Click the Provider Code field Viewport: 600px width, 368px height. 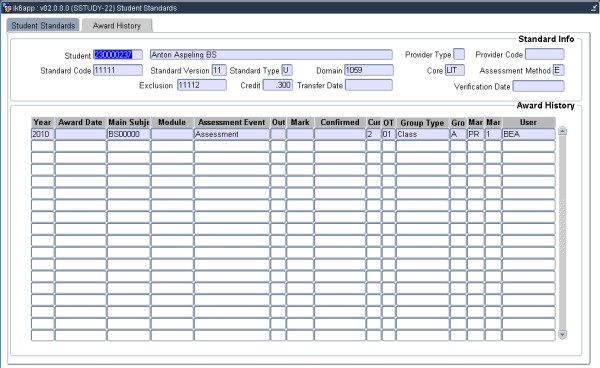pyautogui.click(x=545, y=54)
